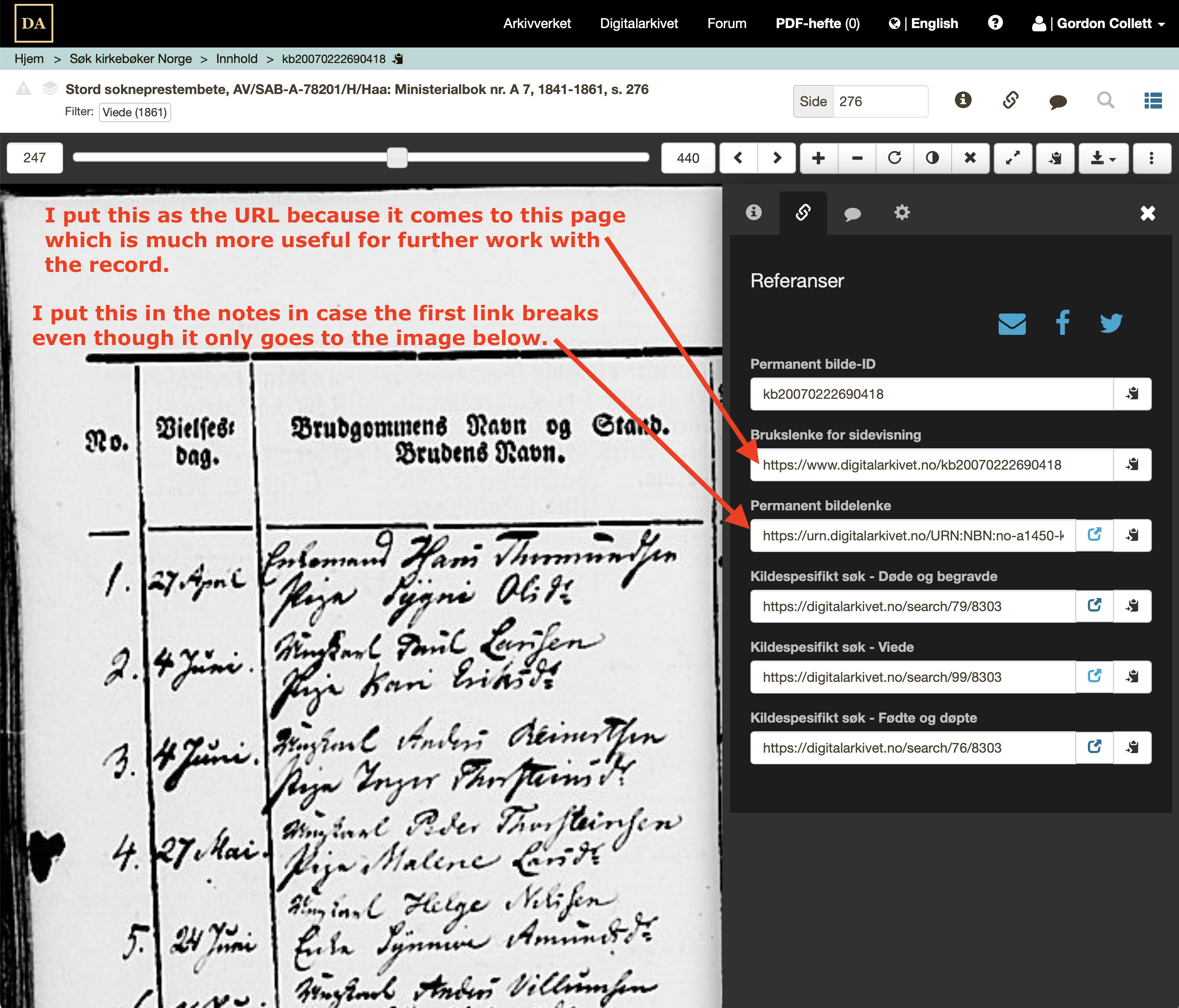The width and height of the screenshot is (1179, 1008).
Task: Toggle the image contrast/invert icon
Action: click(932, 157)
